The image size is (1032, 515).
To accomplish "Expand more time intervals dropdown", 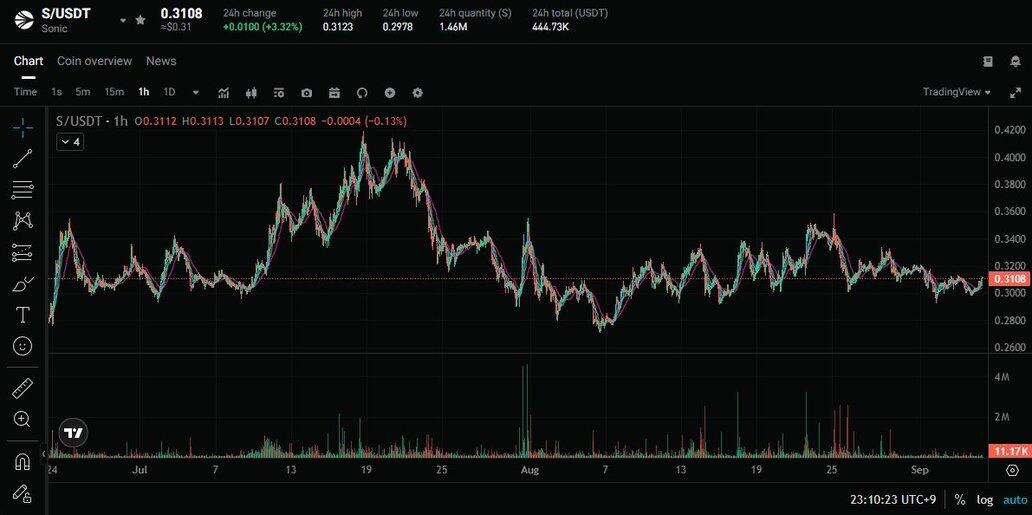I will 195,92.
